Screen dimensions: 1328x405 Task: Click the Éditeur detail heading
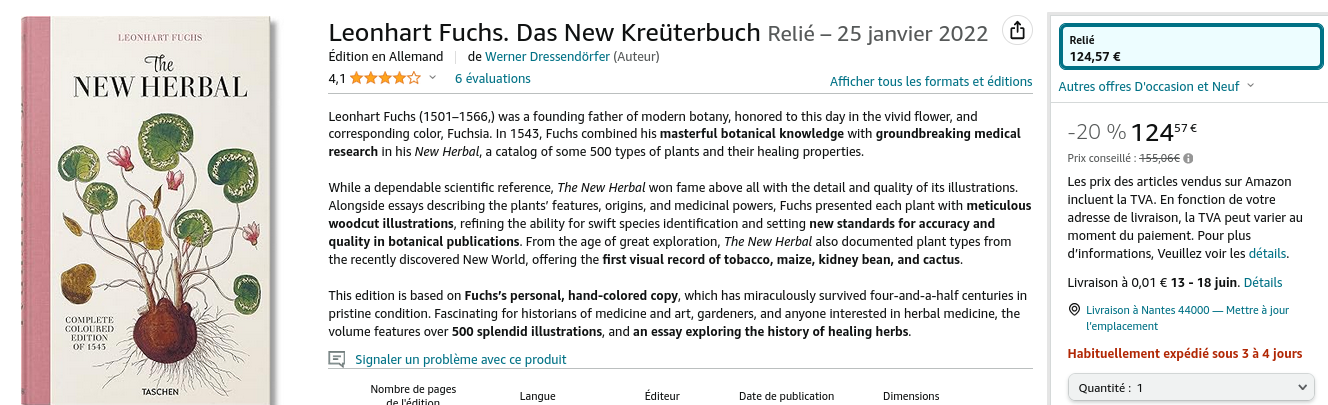662,396
